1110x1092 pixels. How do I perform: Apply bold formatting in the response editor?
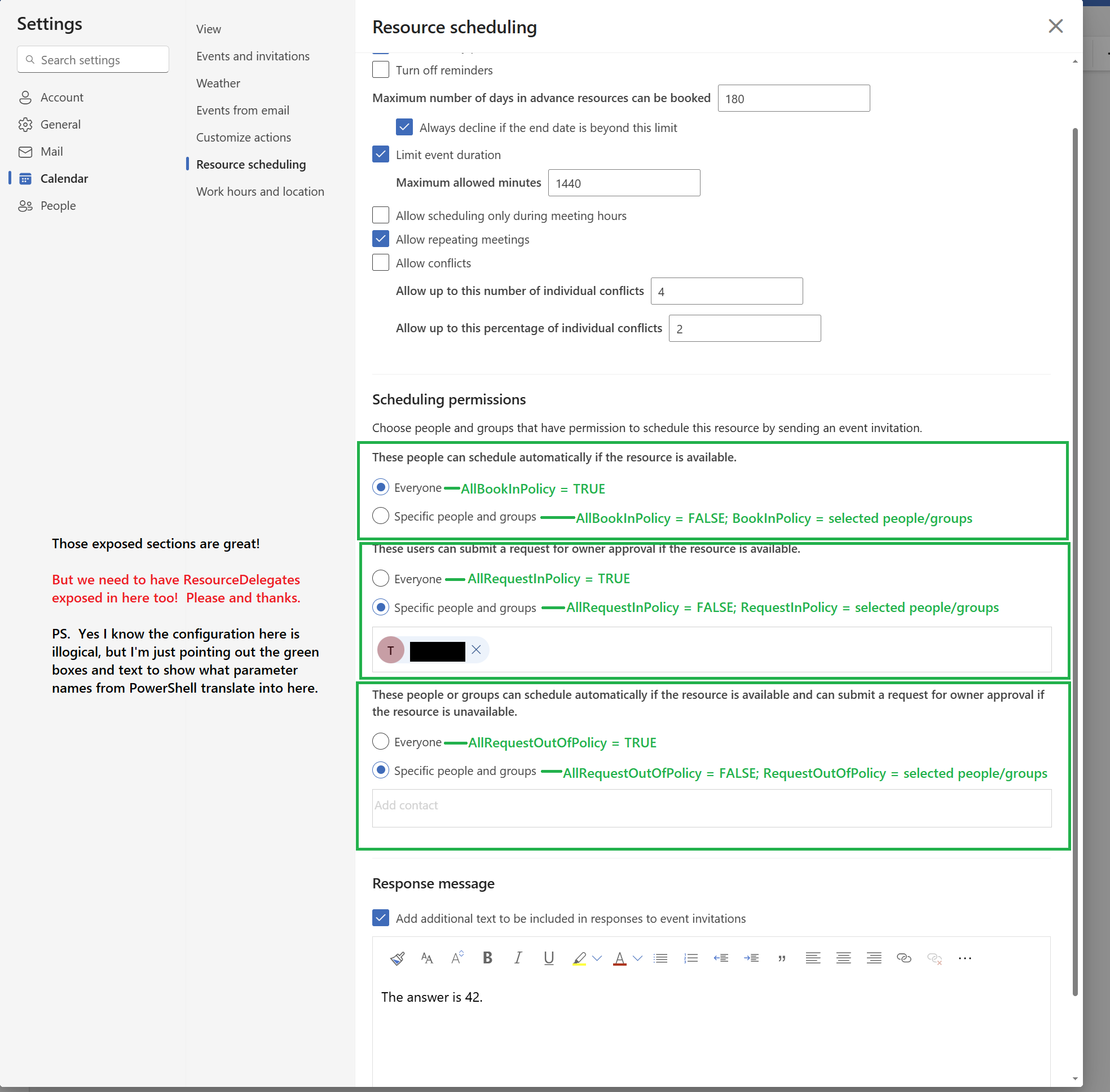pos(487,958)
